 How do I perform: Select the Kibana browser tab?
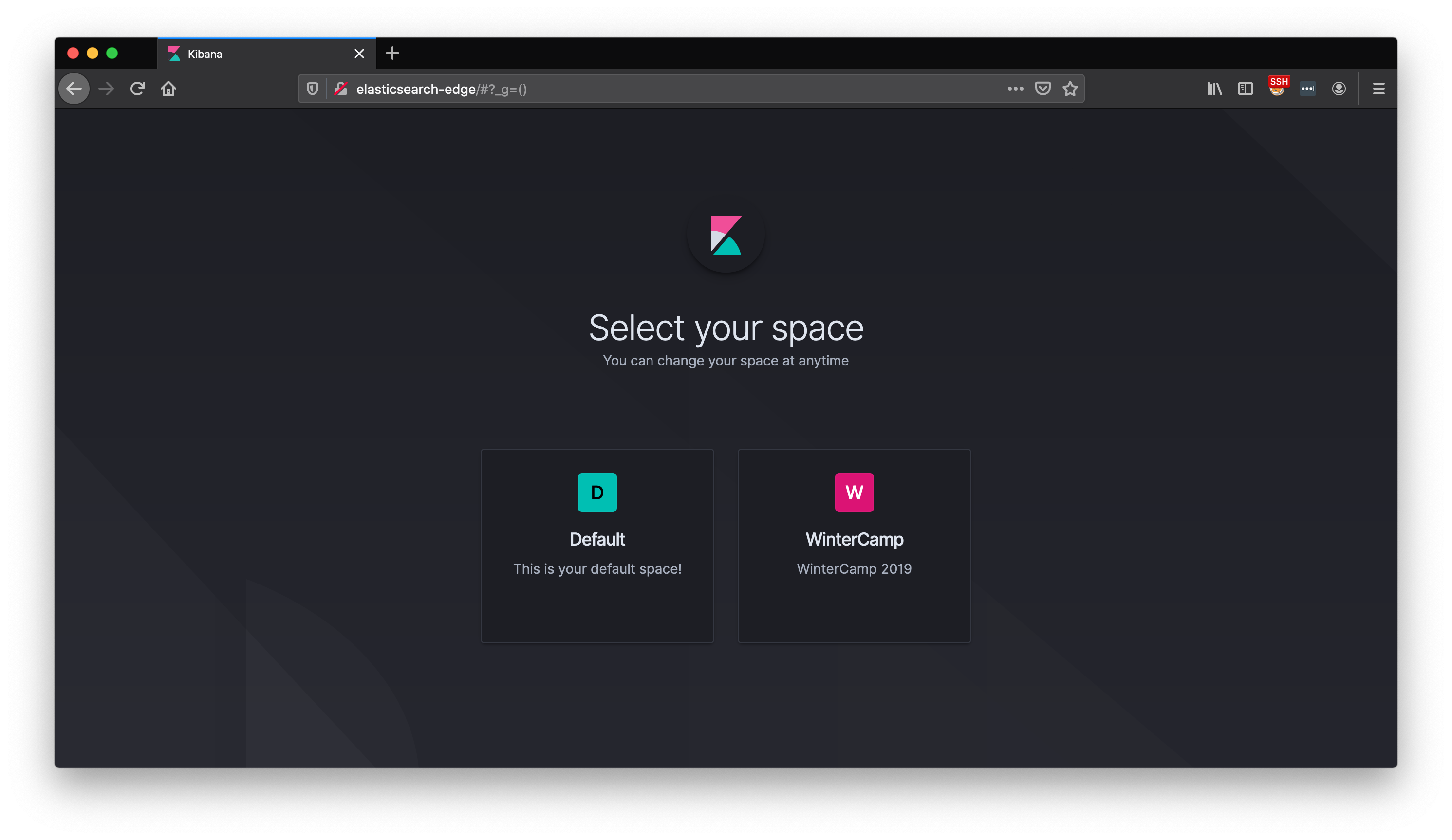coord(259,54)
